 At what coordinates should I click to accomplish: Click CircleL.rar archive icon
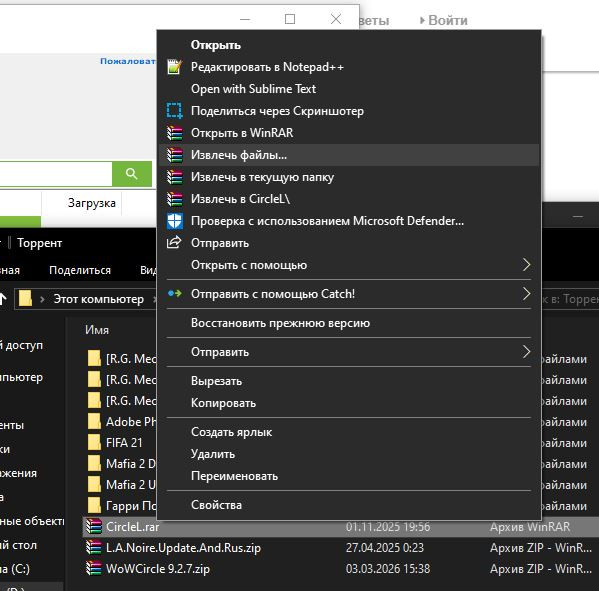point(94,526)
